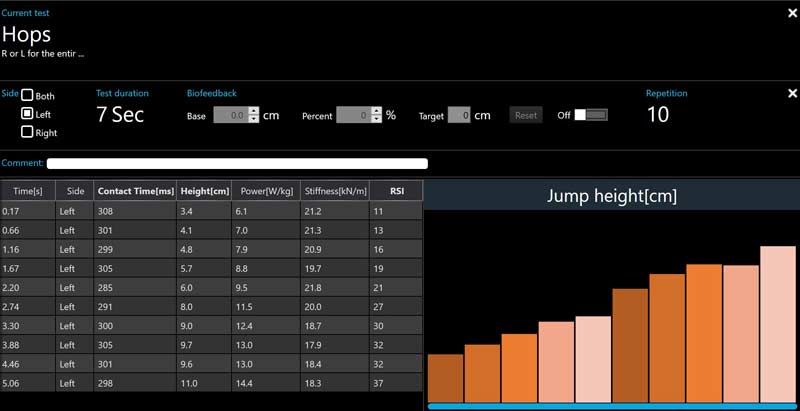Increase the Base value with up arrow
Image resolution: width=800 pixels, height=411 pixels.
(x=254, y=111)
